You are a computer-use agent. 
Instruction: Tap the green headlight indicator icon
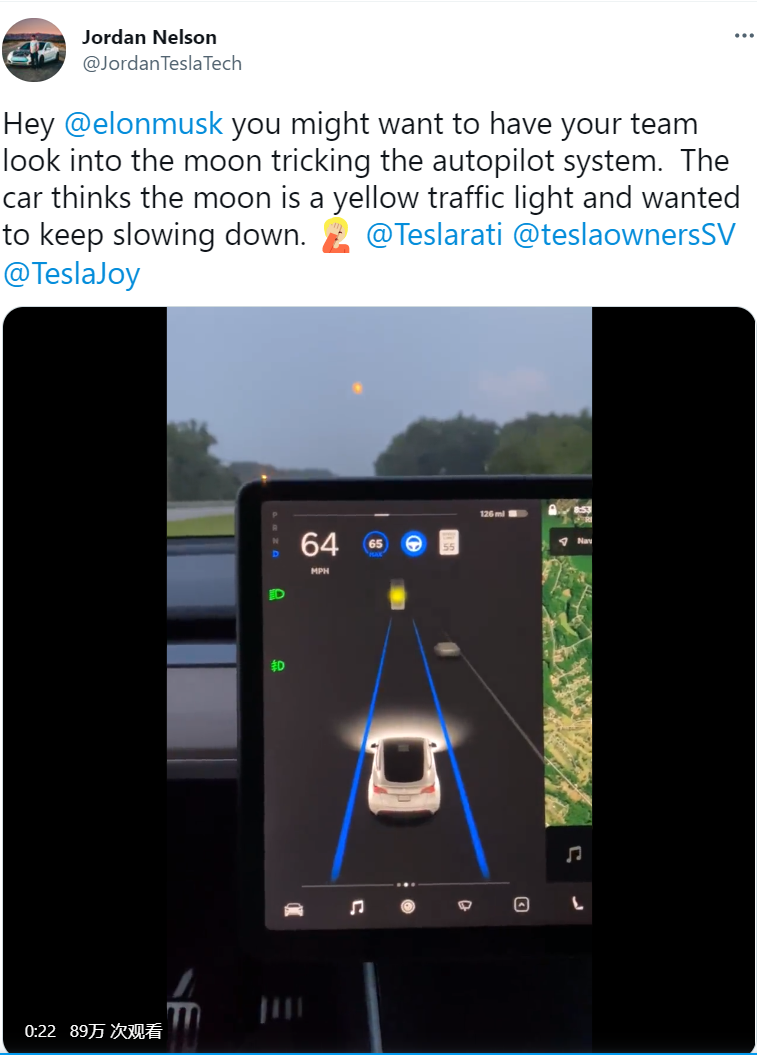(277, 594)
